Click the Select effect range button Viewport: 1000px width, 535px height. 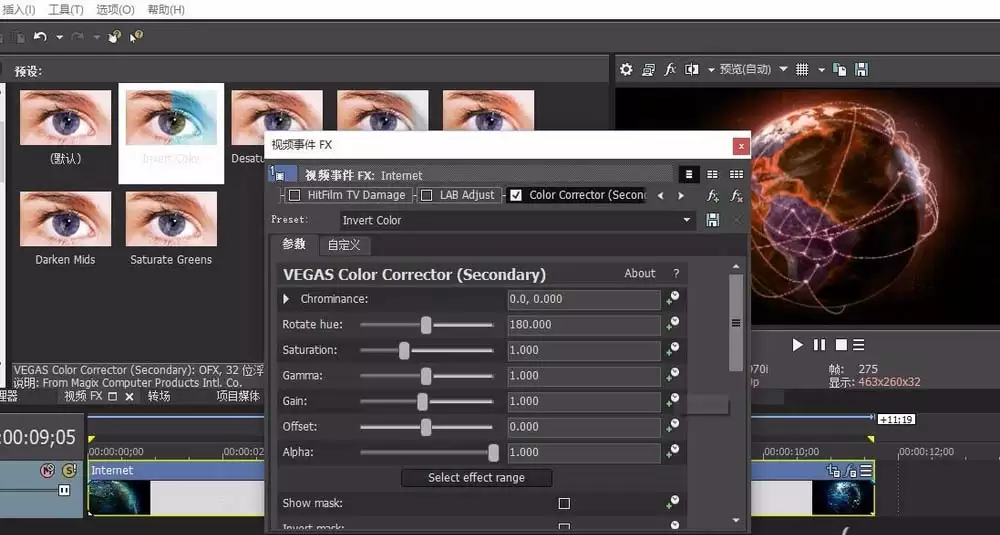pos(476,478)
